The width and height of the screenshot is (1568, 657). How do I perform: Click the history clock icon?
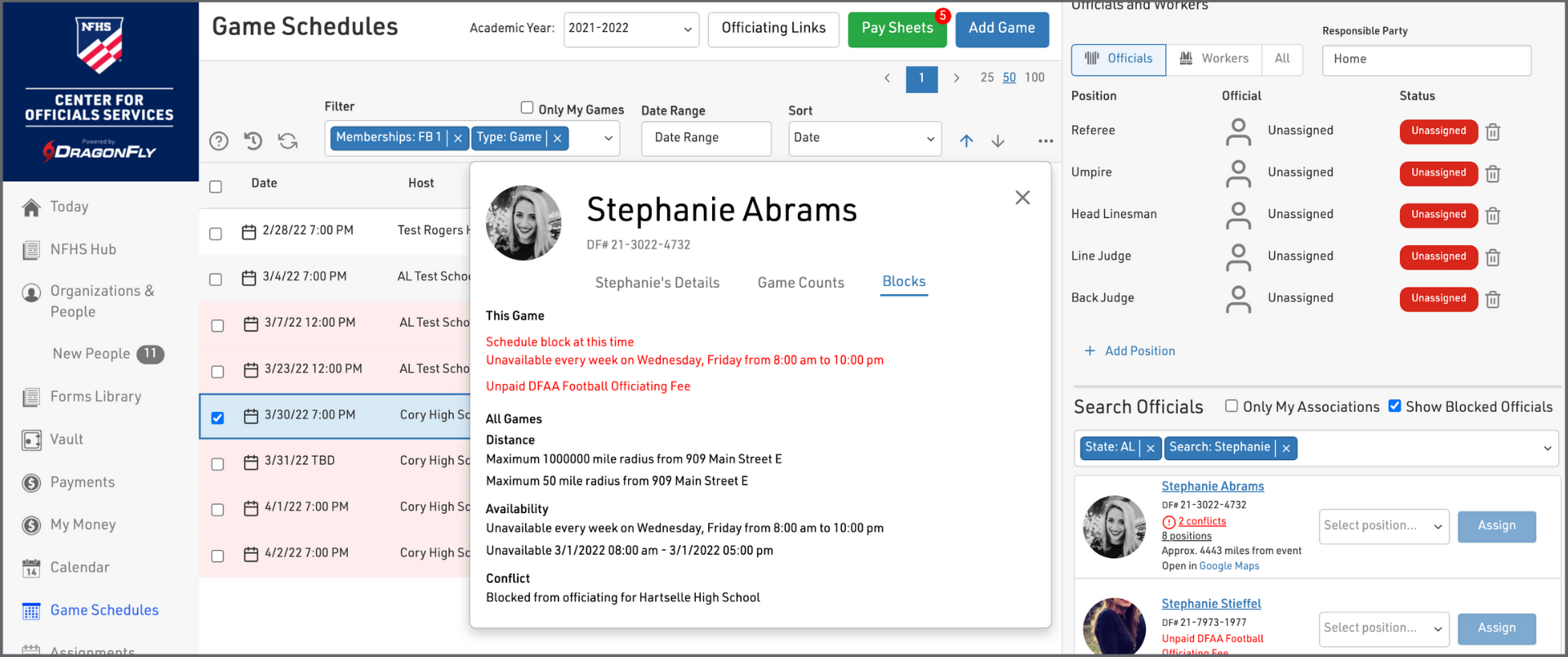pos(253,141)
